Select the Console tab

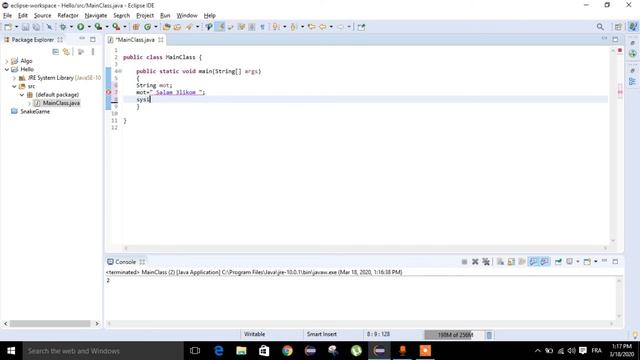125,262
